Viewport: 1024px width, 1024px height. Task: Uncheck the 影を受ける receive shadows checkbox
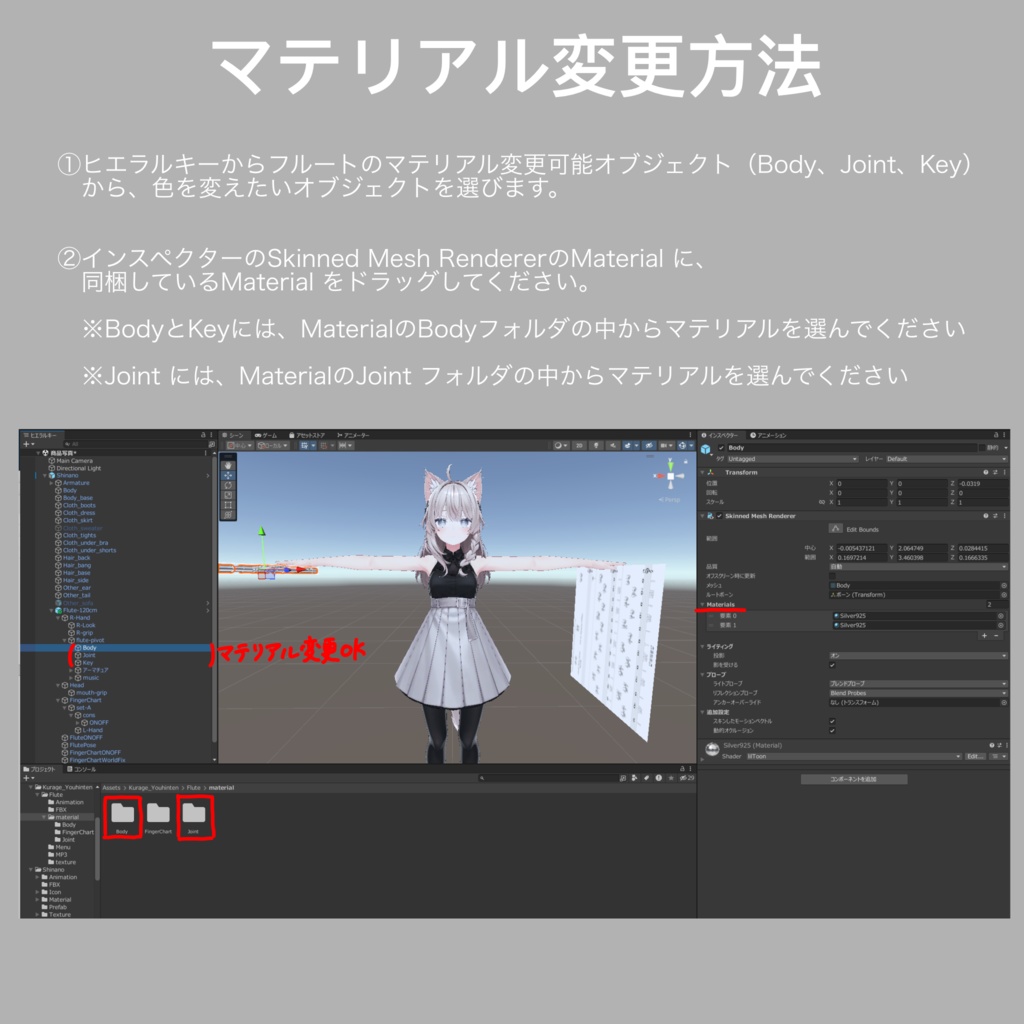point(832,664)
